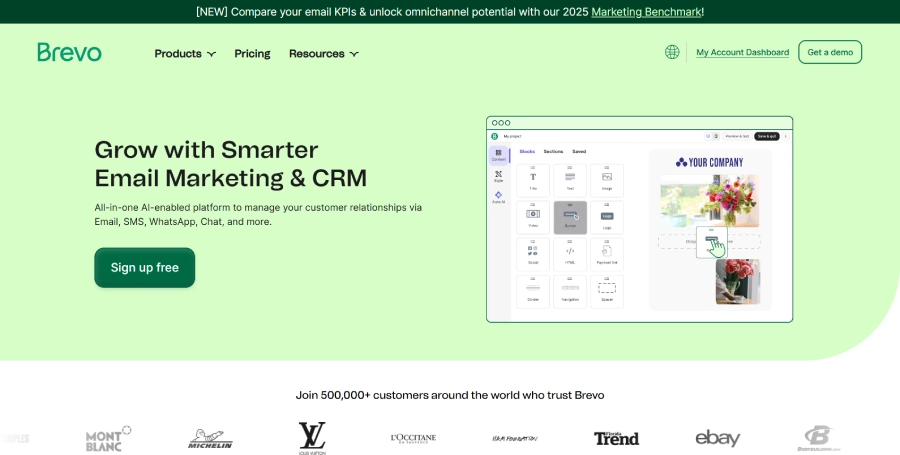
Task: Switch to Sections tab in editor preview
Action: (553, 151)
